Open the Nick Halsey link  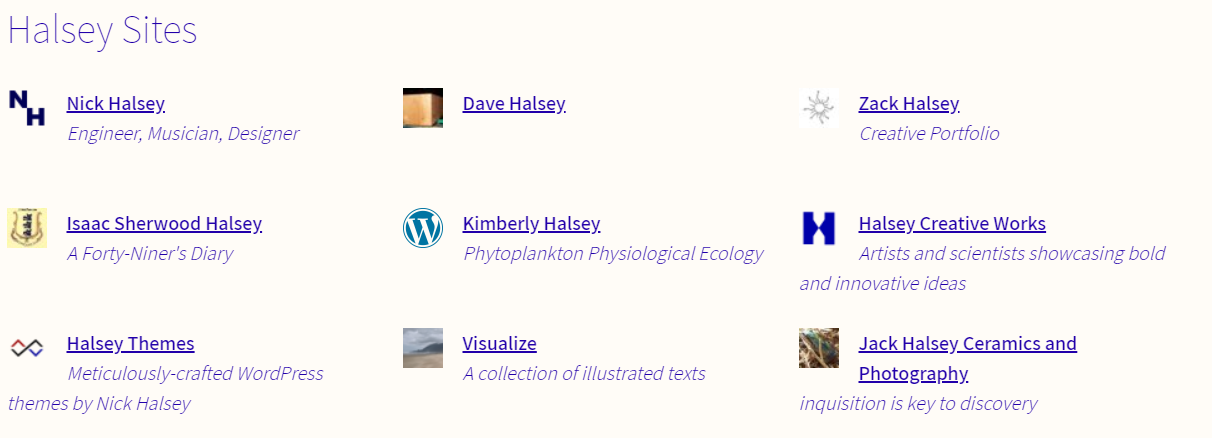(x=116, y=103)
